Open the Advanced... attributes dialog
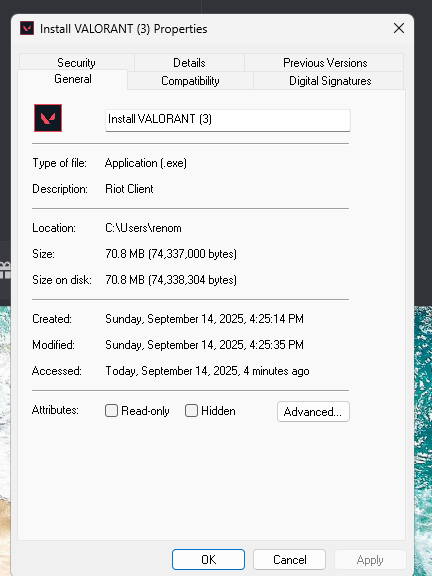The width and height of the screenshot is (432, 576). 313,411
